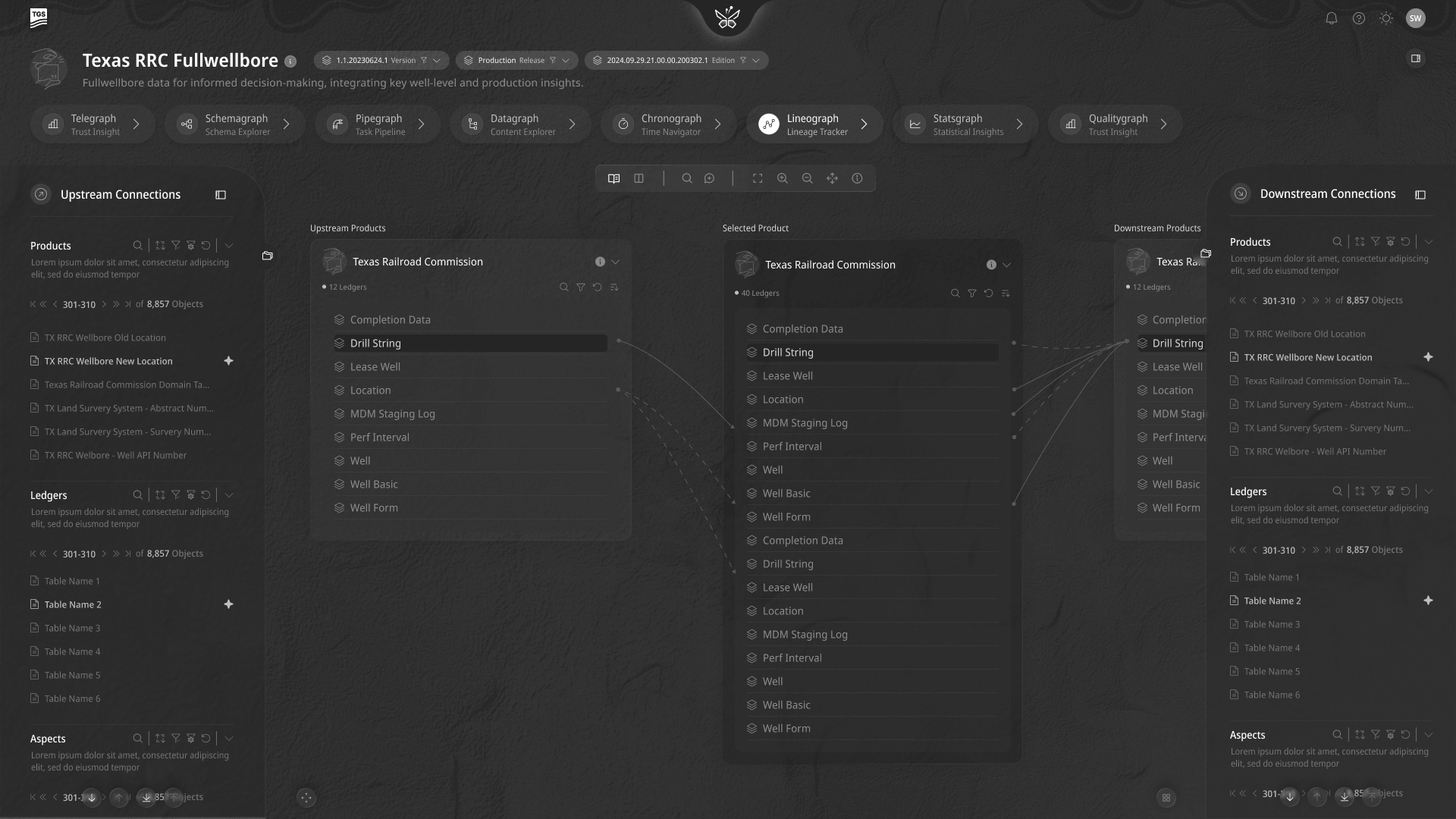This screenshot has height=819, width=1456.
Task: Collapse the Downstream Connections panel
Action: click(1420, 195)
